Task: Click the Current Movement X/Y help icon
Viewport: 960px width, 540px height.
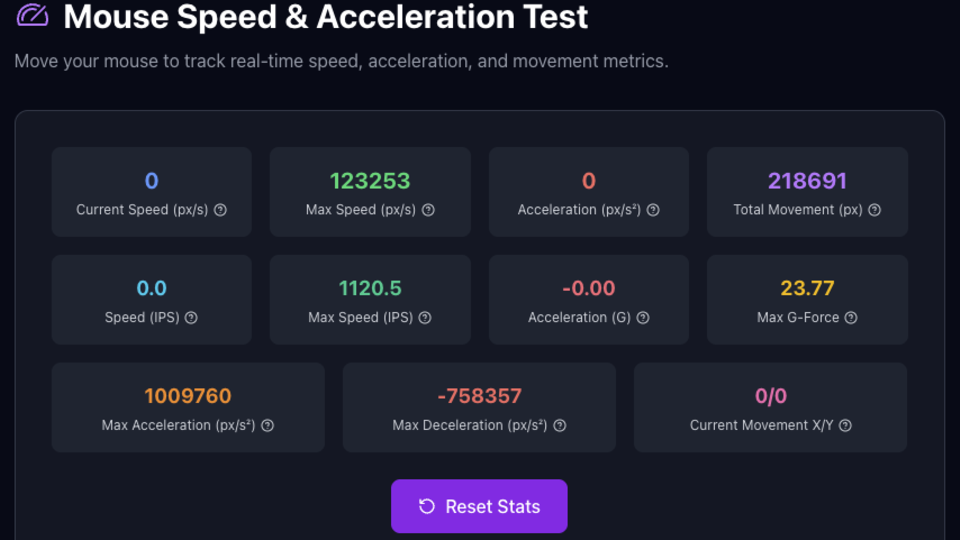Action: click(x=845, y=425)
